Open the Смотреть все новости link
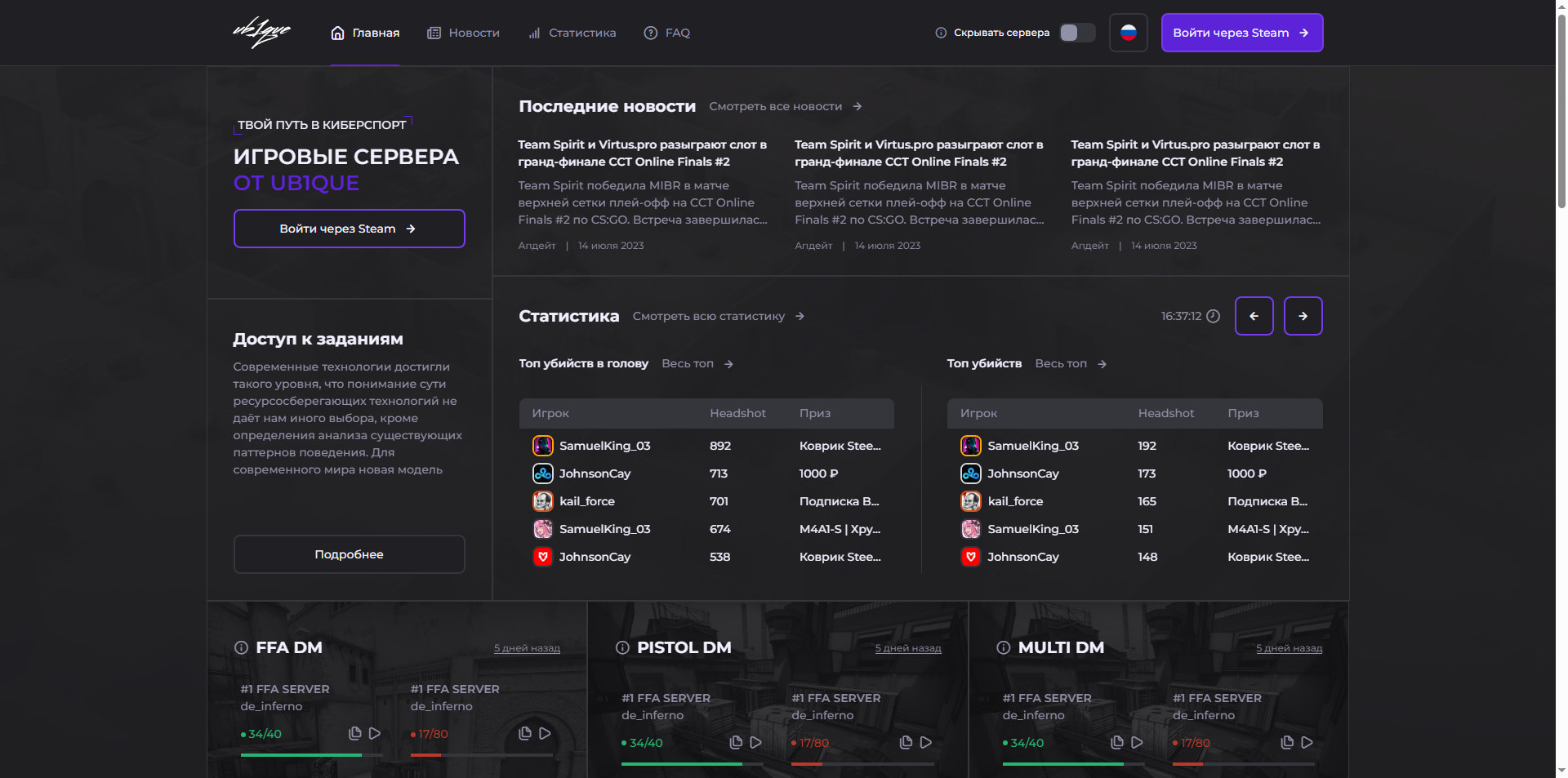1568x778 pixels. click(786, 106)
